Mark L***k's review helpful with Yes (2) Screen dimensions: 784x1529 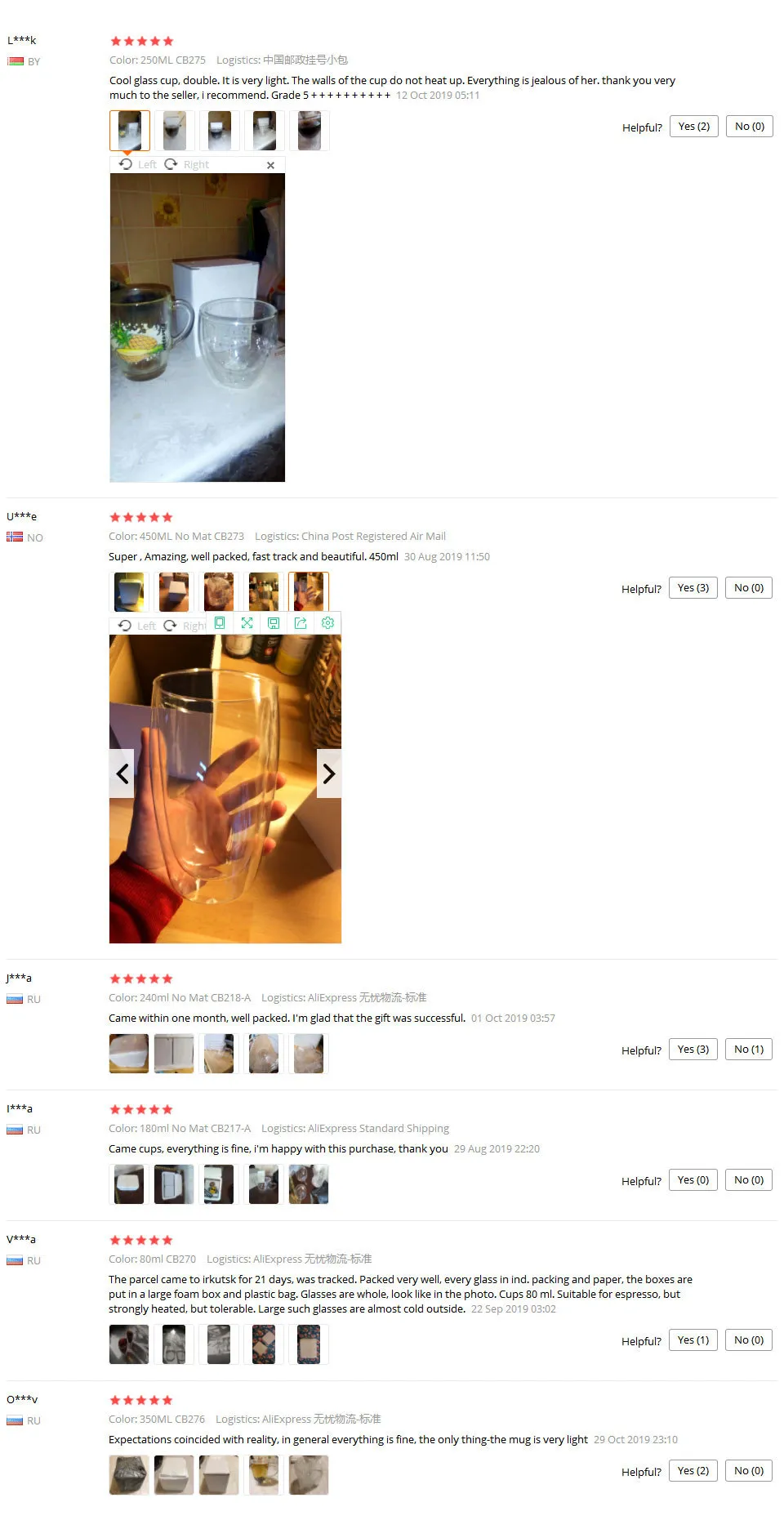tap(694, 127)
